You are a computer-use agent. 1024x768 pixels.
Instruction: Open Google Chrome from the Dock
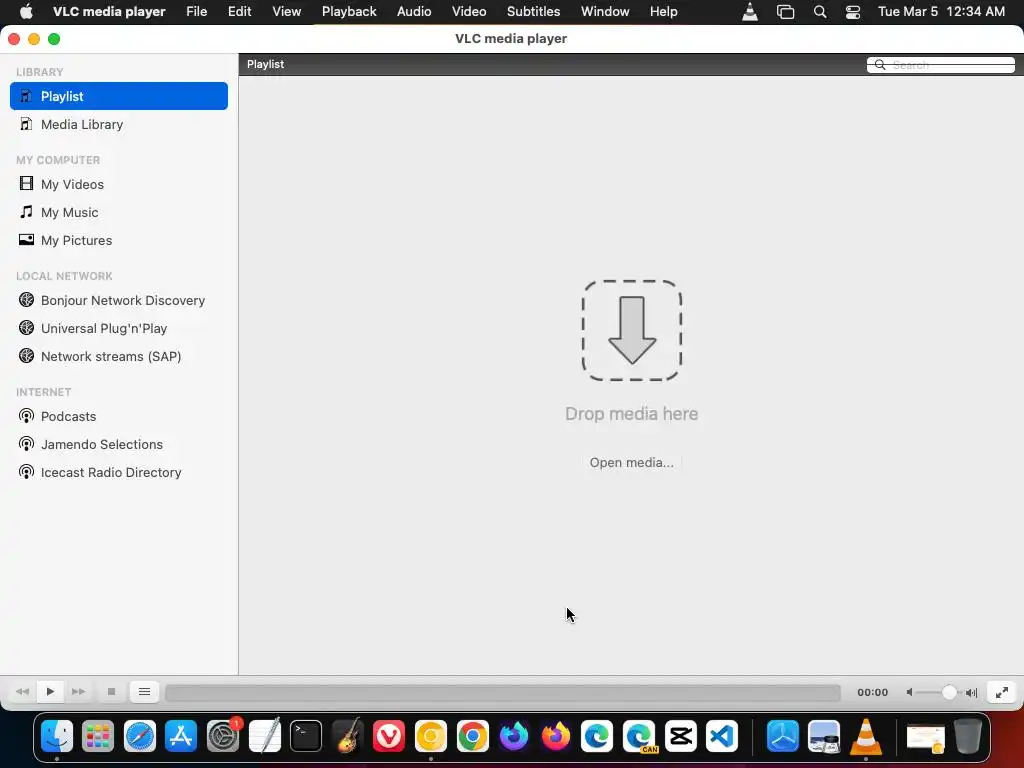point(473,736)
